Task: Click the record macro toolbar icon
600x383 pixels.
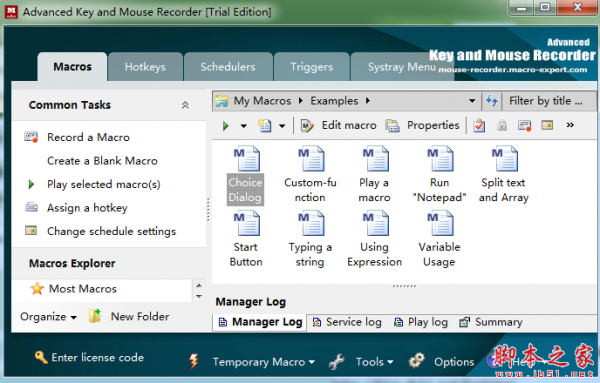Action: coord(524,125)
